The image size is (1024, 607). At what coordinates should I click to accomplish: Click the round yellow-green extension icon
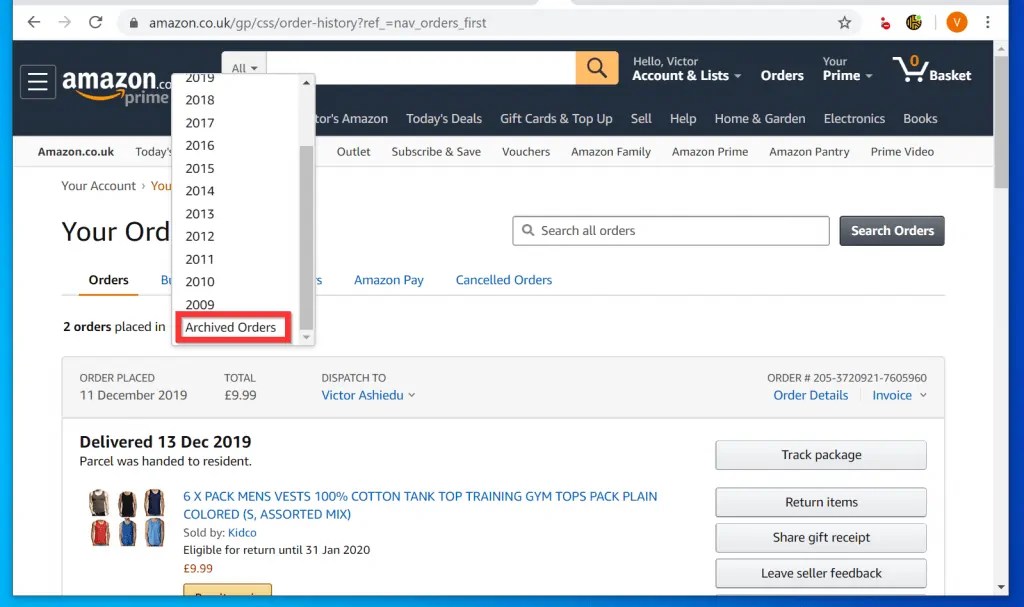[x=914, y=23]
